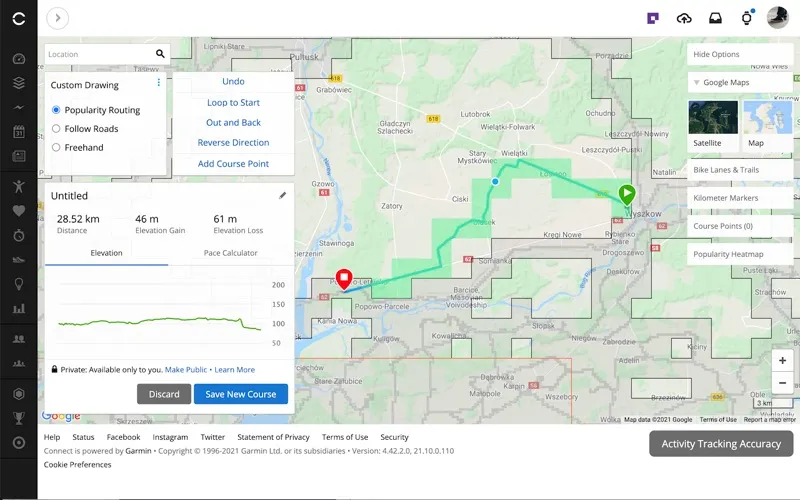Choose Add Course Point option

click(234, 164)
